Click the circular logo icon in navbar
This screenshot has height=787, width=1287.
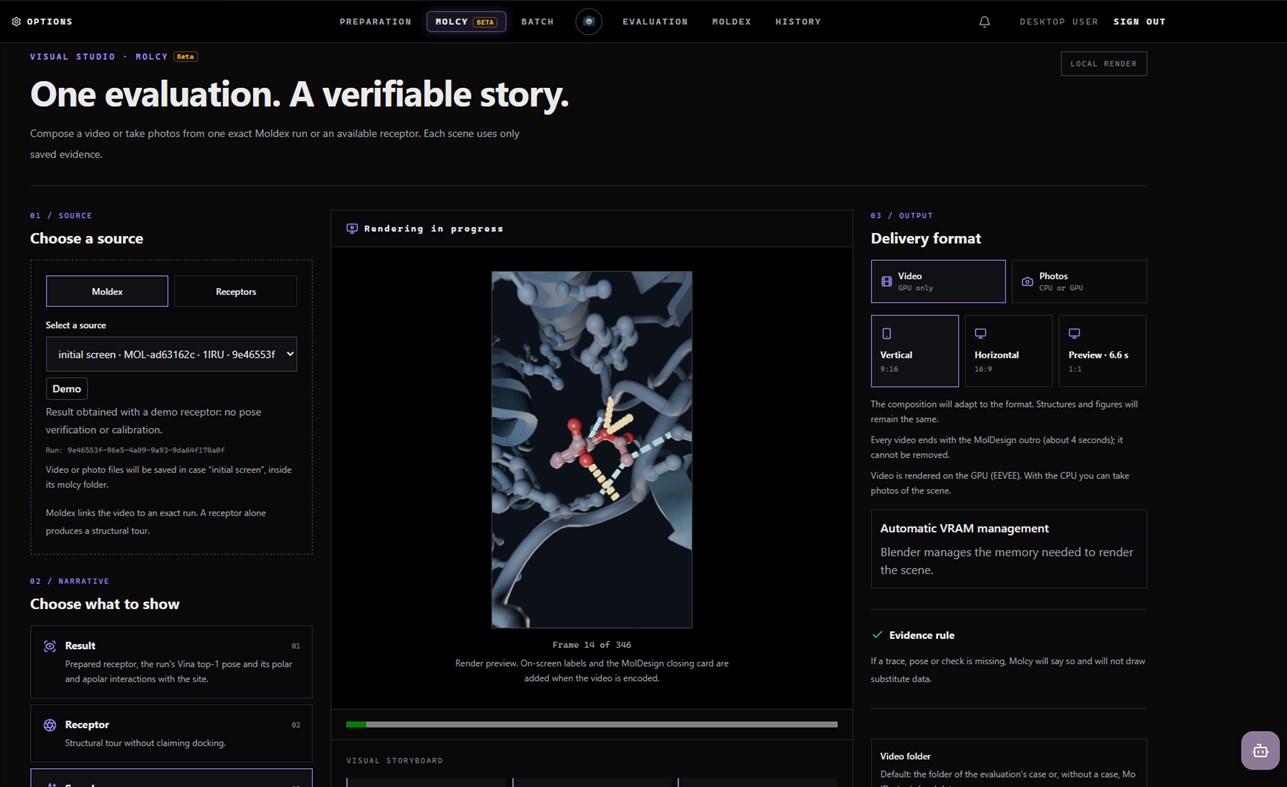(x=589, y=21)
